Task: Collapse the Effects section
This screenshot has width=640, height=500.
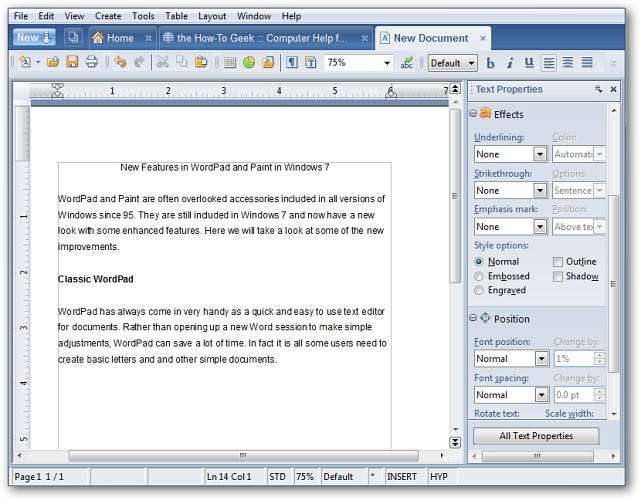Action: tap(474, 114)
